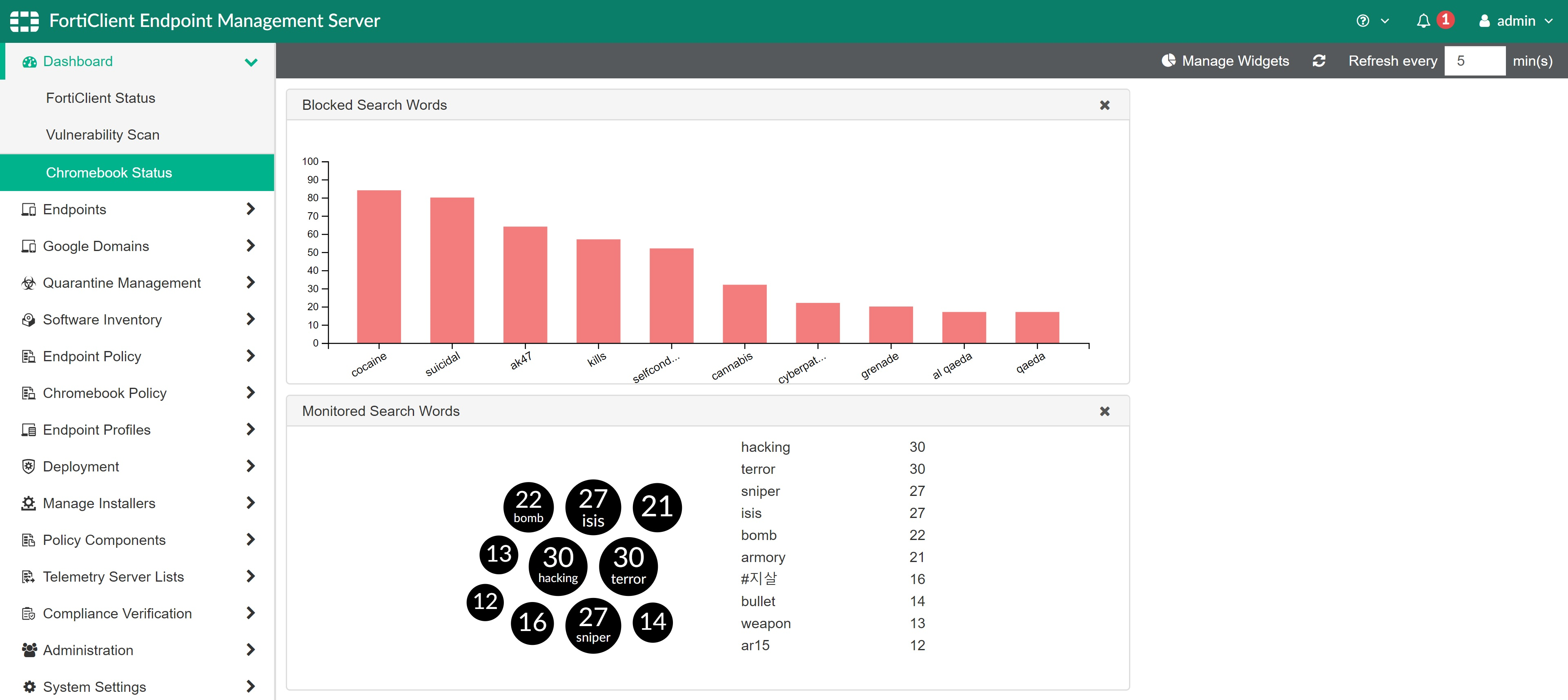Click the Manage Installers gear icon
This screenshot has width=1568, height=700.
29,503
